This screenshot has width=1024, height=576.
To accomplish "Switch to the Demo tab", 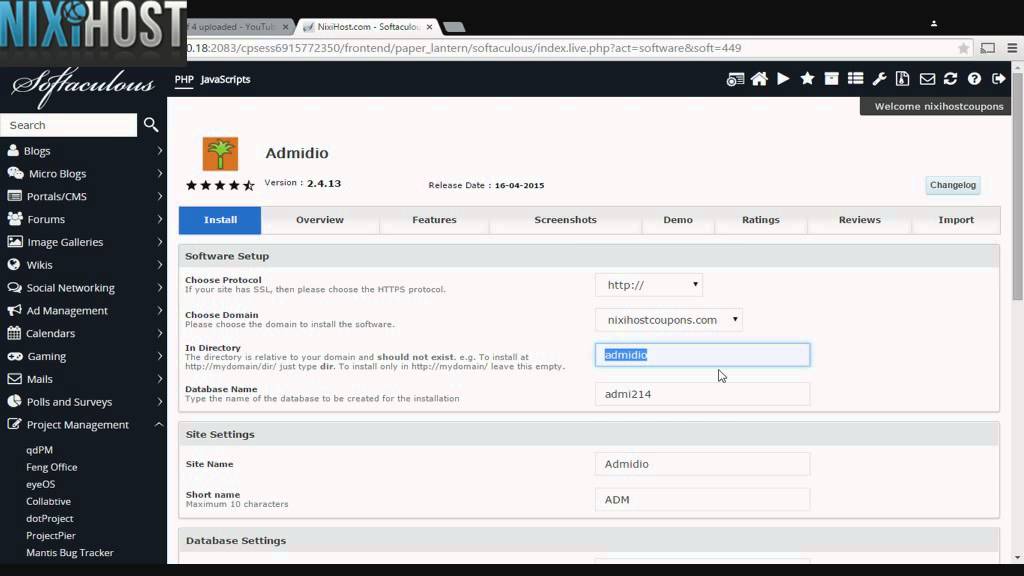I will tap(678, 220).
